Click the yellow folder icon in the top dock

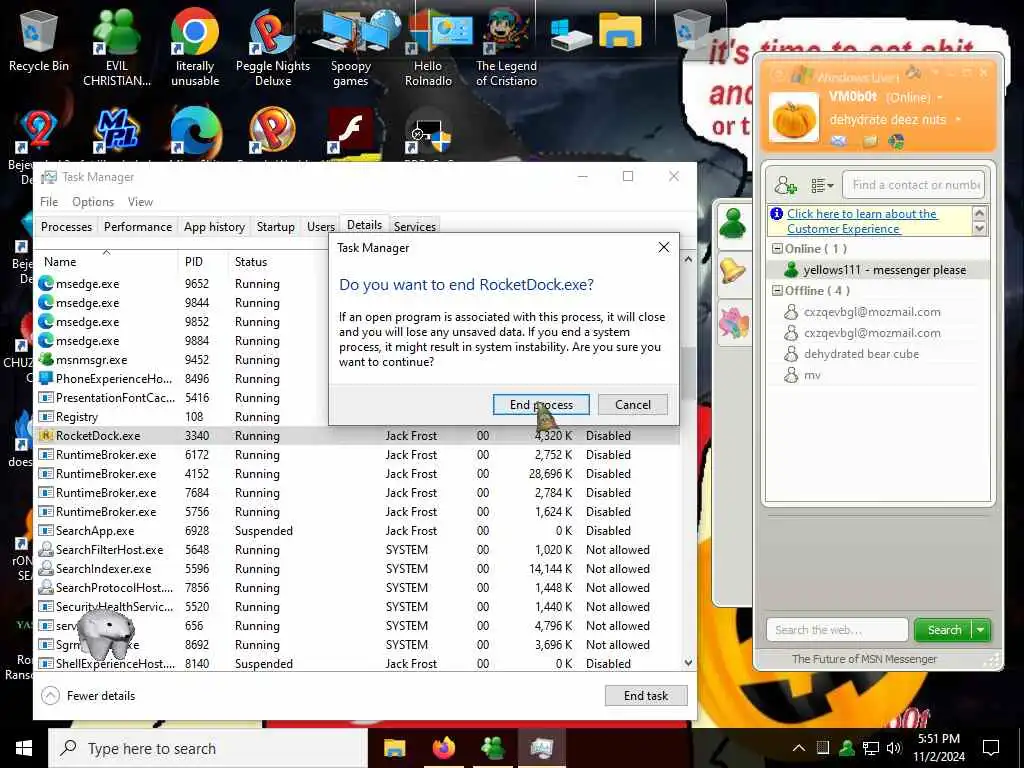(x=620, y=31)
